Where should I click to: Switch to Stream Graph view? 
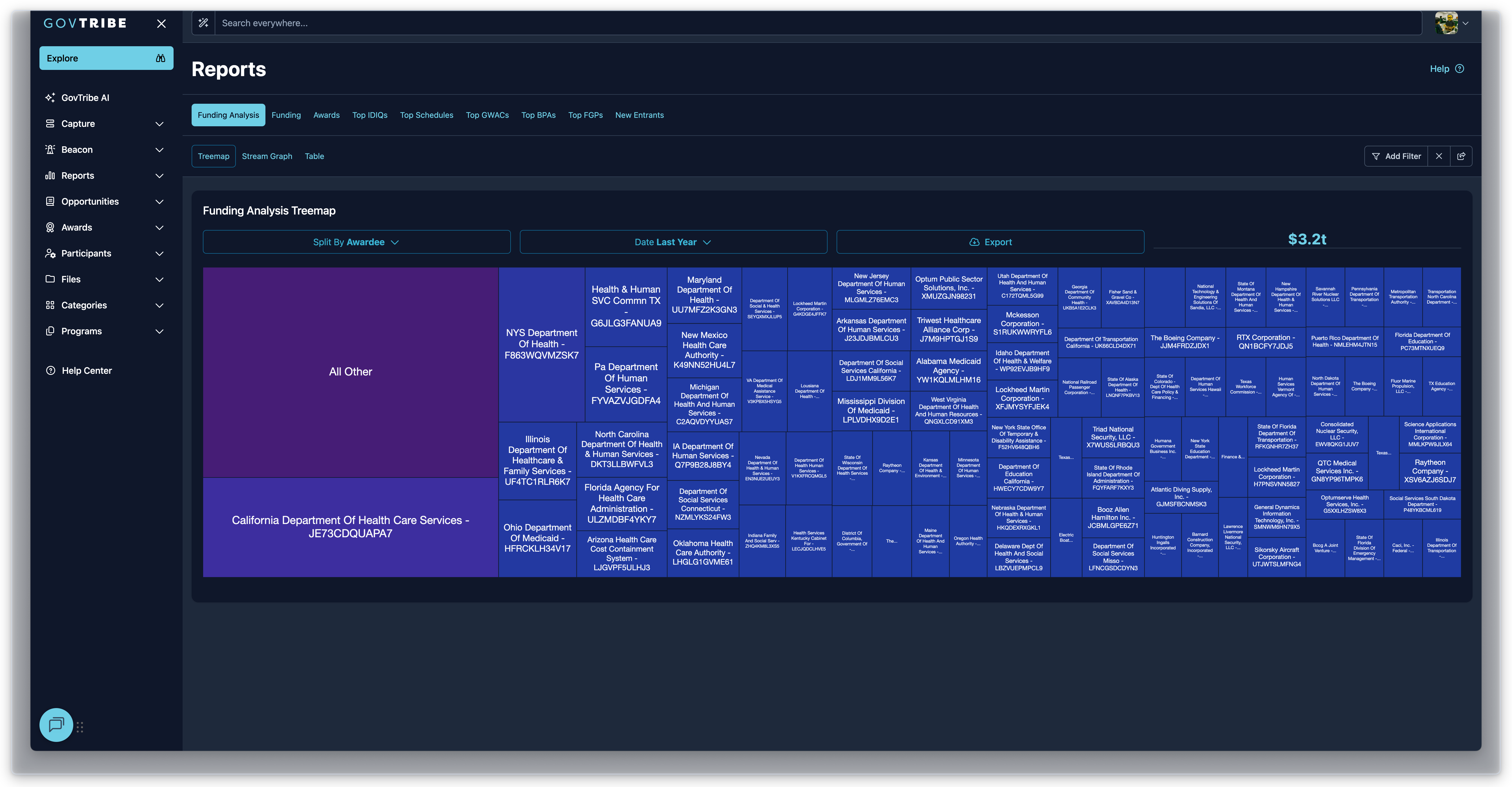[267, 156]
